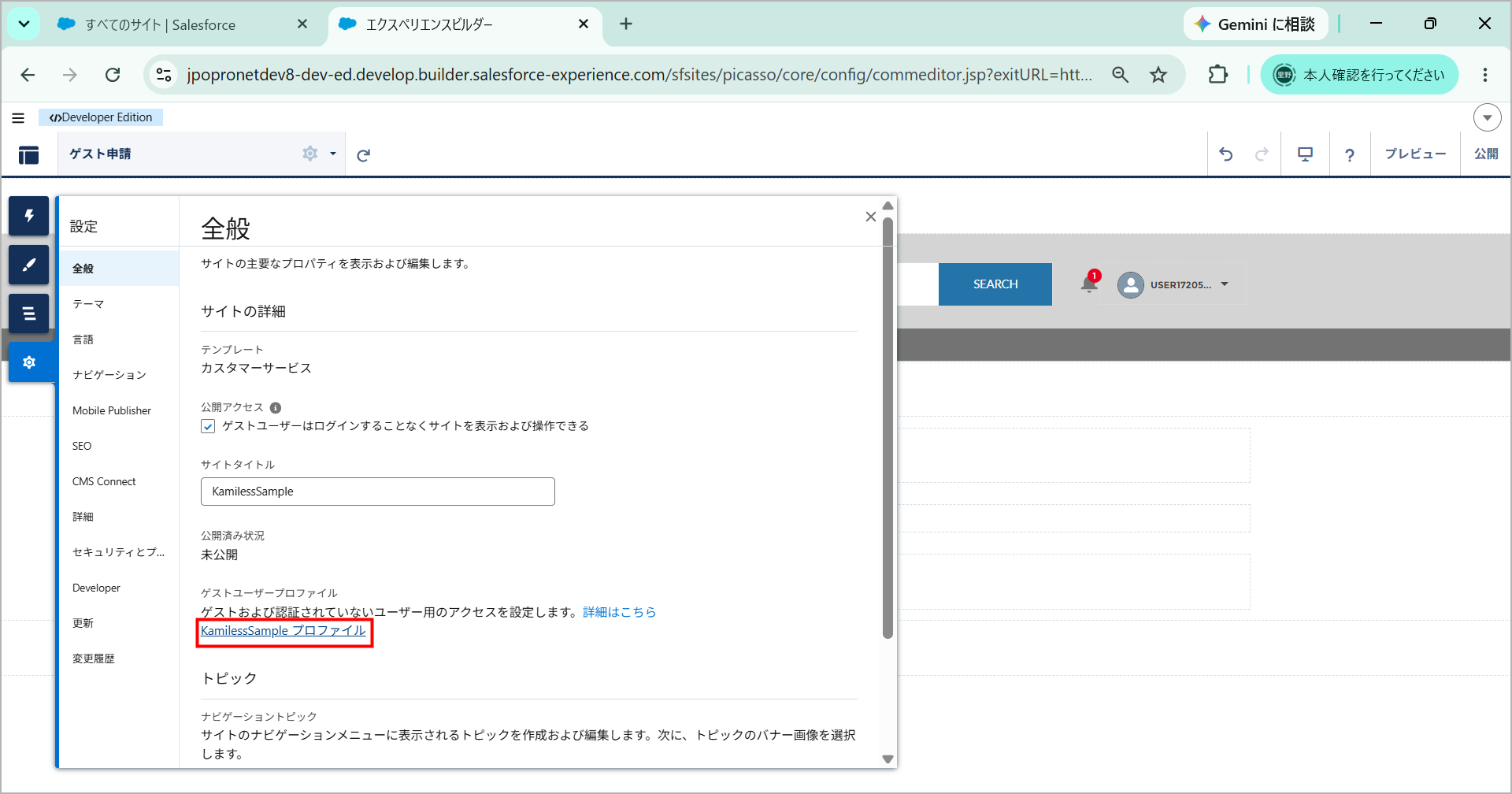Expand the top-right circled dropdown arrow
This screenshot has width=1512, height=794.
1487,117
